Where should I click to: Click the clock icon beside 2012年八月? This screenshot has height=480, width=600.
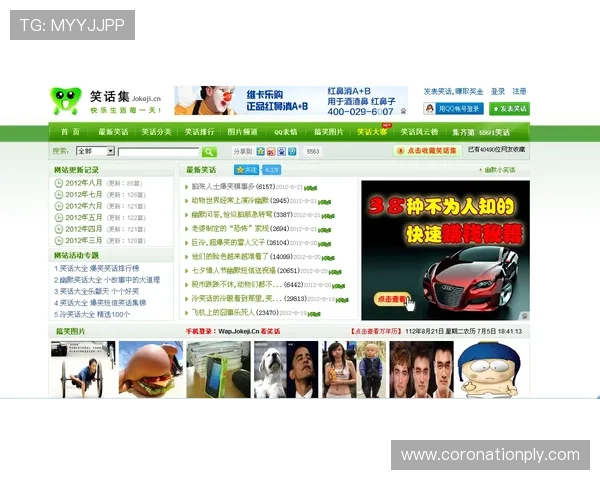coord(59,183)
